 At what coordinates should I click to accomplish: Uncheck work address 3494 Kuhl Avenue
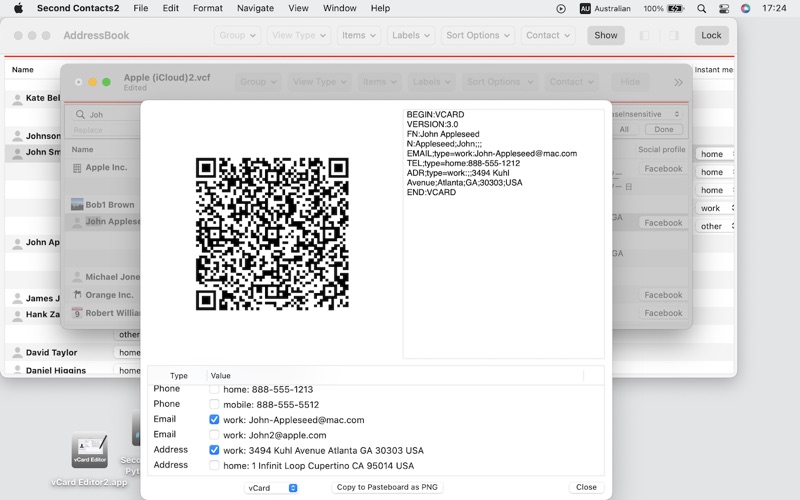point(214,450)
